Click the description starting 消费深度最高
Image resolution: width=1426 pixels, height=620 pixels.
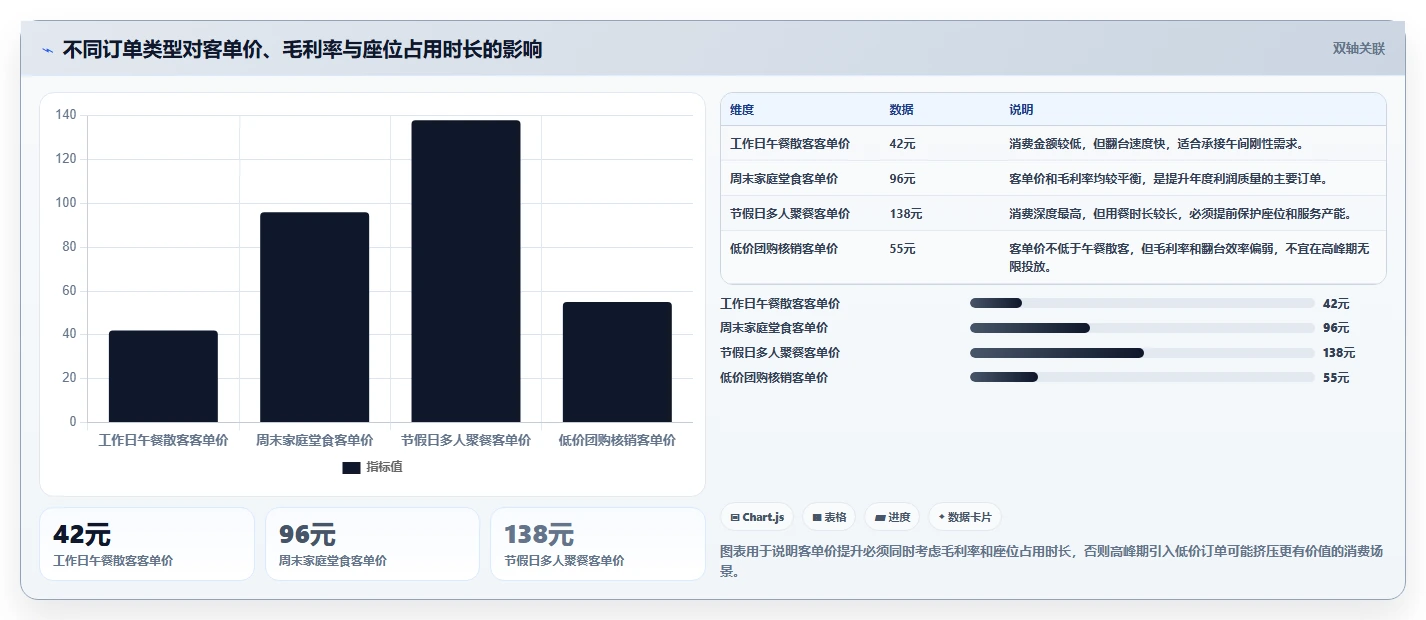click(x=1181, y=214)
